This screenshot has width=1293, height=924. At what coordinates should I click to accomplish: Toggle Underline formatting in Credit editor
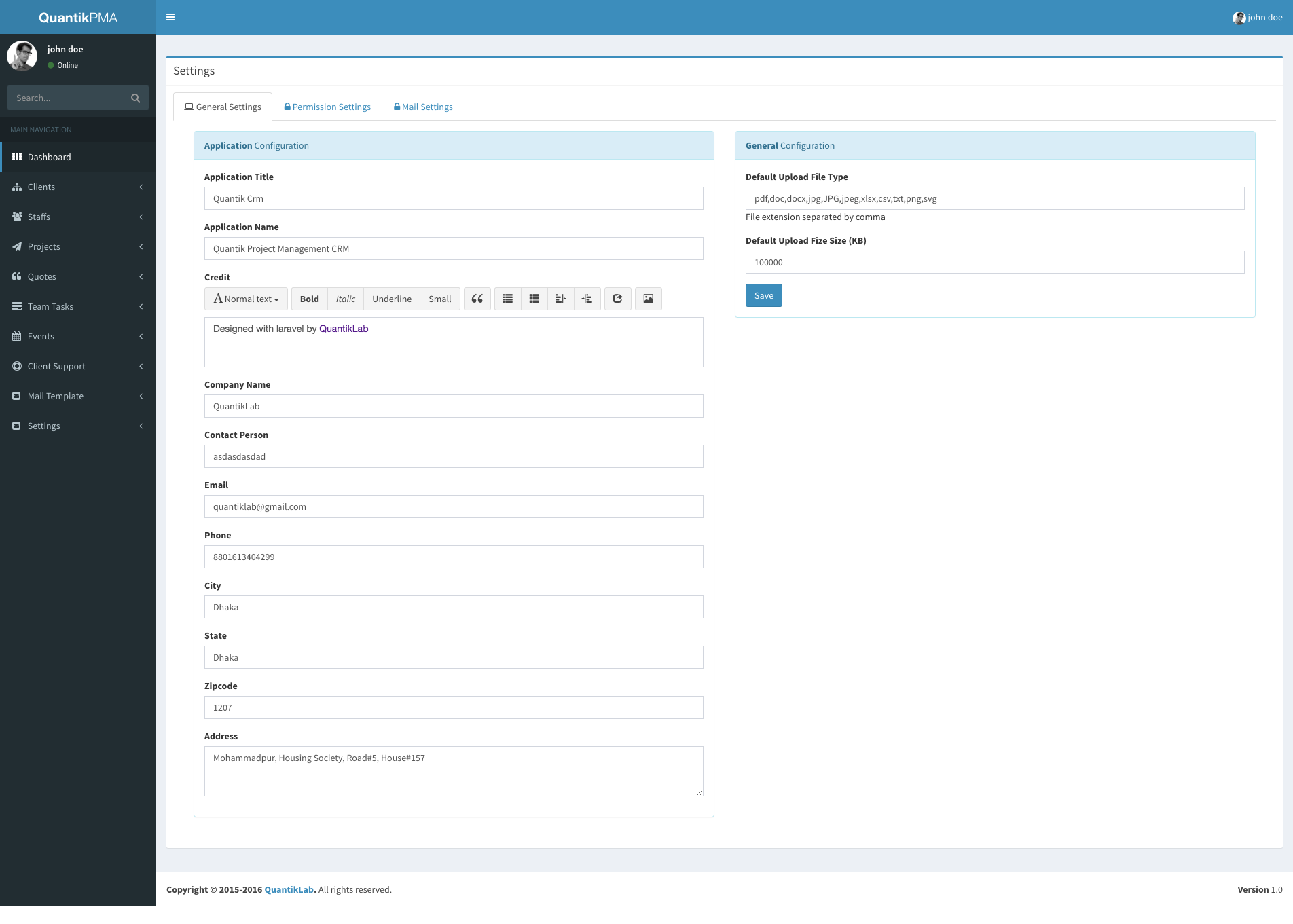pos(392,299)
